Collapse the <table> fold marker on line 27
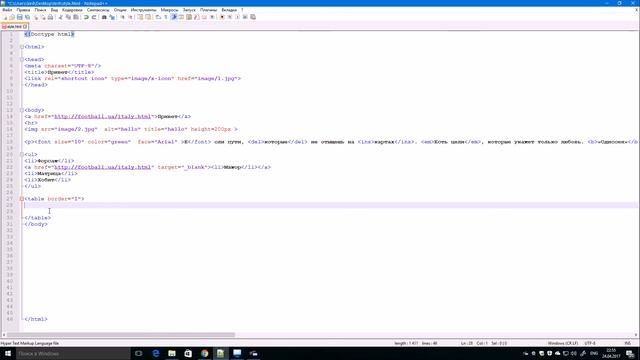Screen dimensions: 640x360 tap(22, 199)
